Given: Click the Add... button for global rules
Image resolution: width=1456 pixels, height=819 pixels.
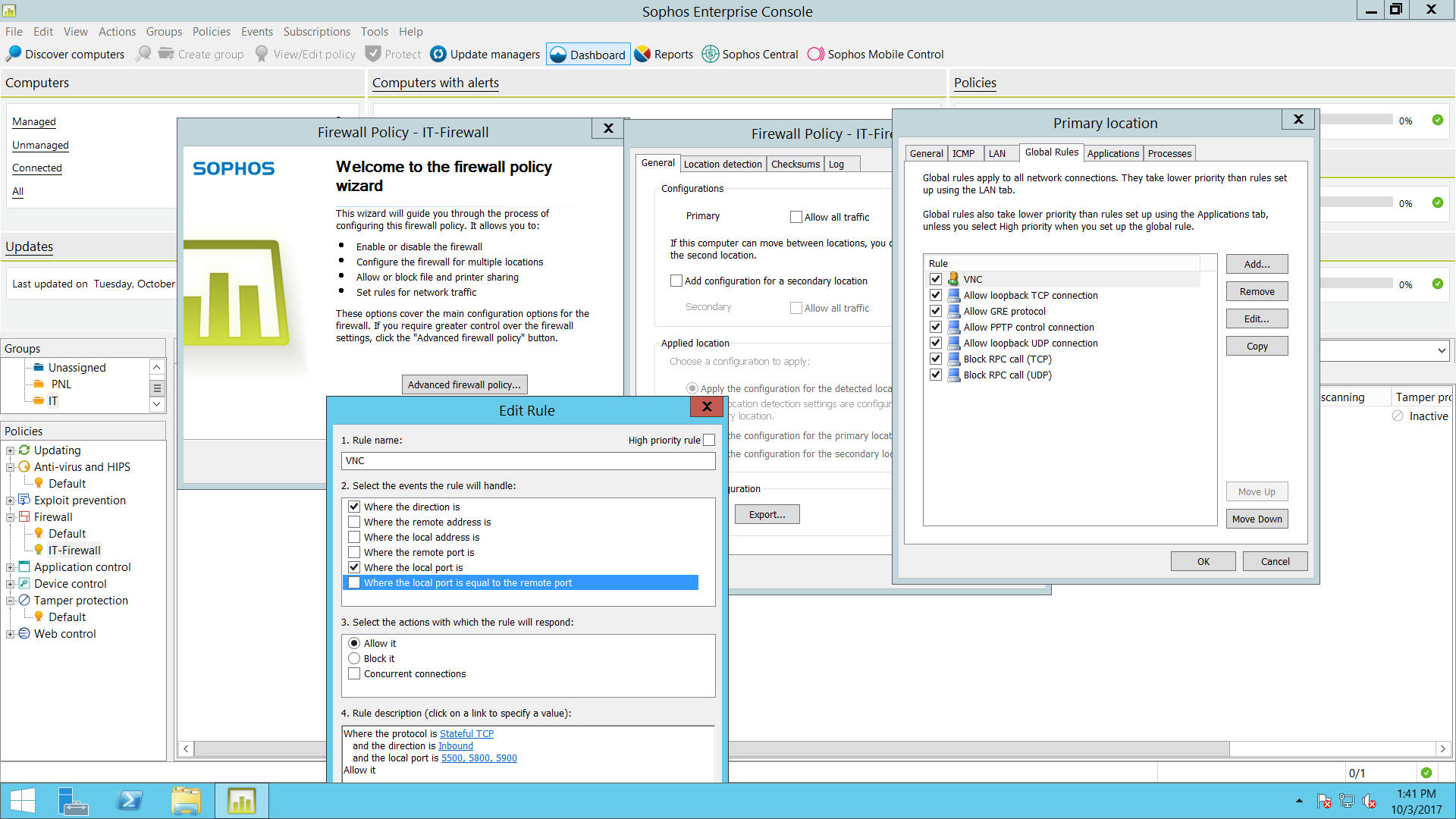Looking at the screenshot, I should 1257,264.
